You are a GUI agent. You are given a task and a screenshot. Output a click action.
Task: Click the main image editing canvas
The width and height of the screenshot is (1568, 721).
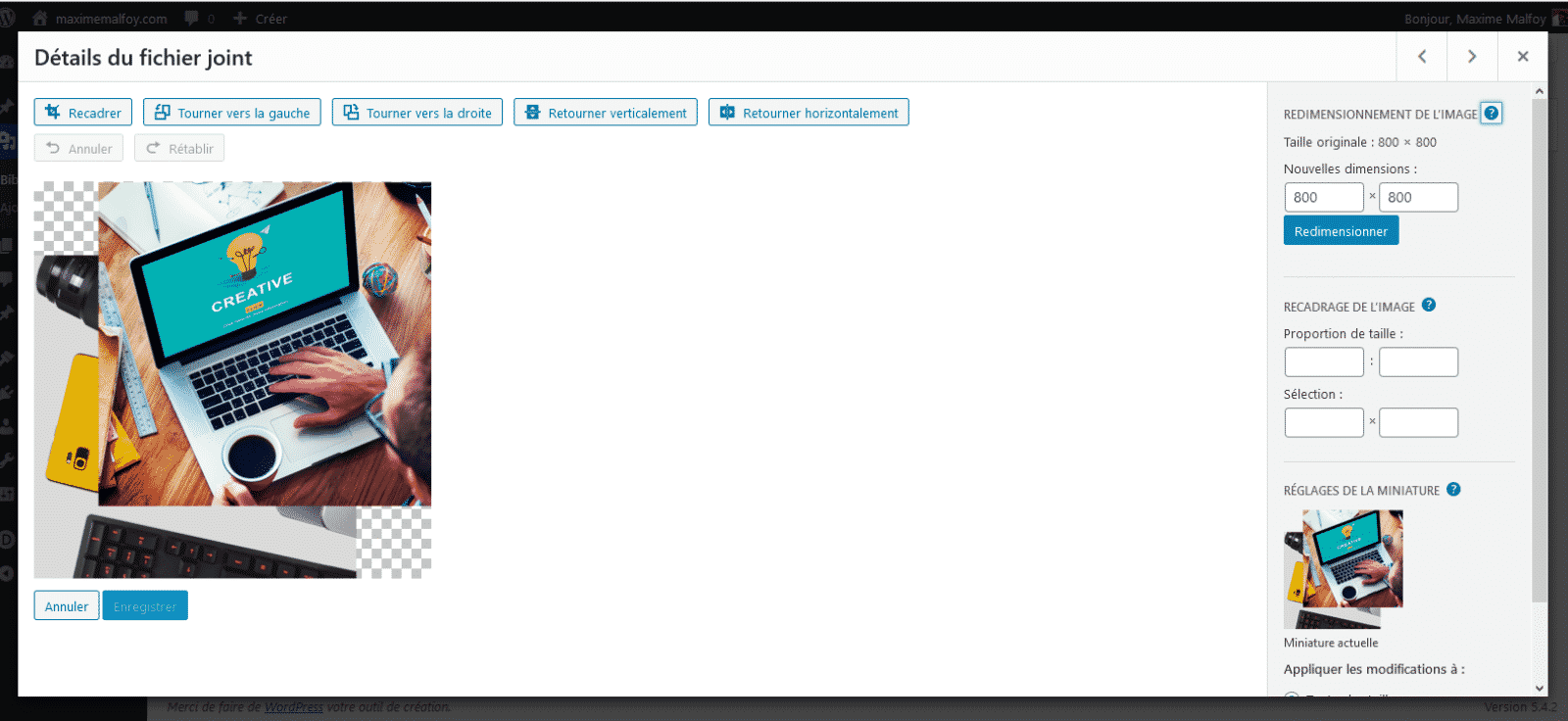(x=232, y=379)
